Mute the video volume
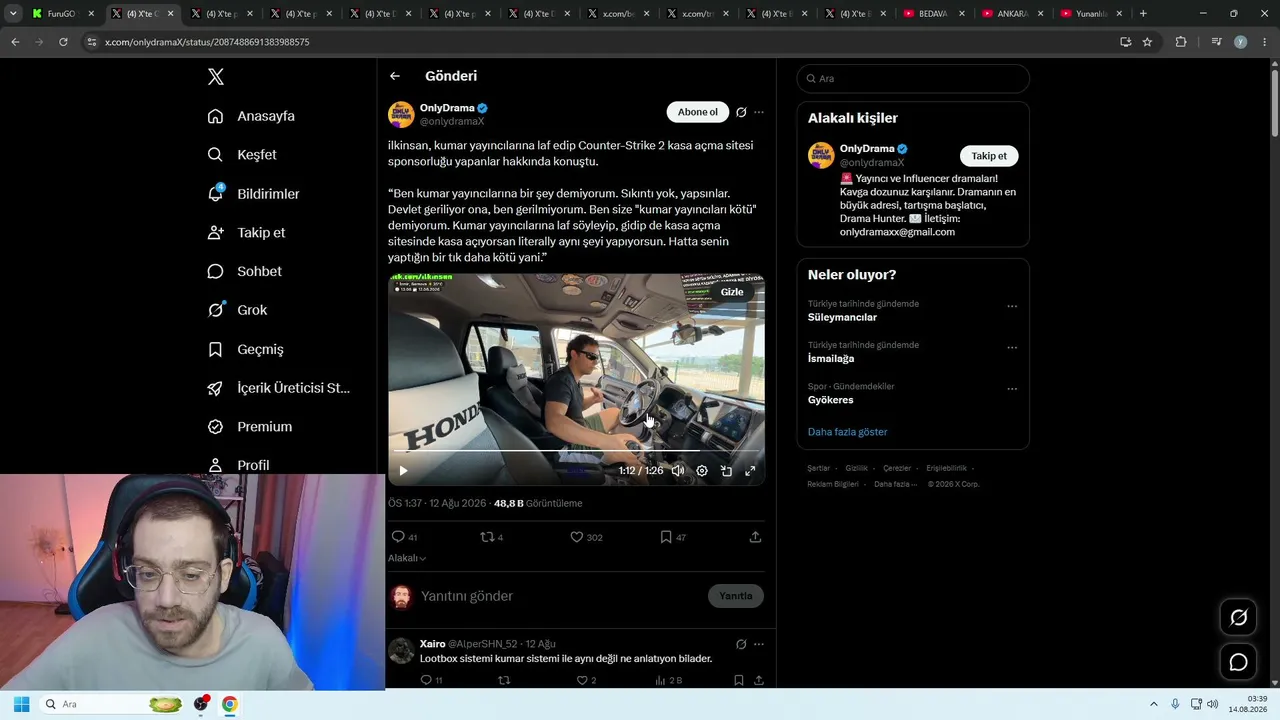 tap(678, 471)
